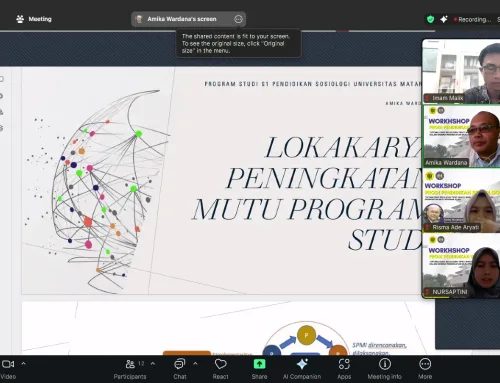Image resolution: width=500 pixels, height=383 pixels.
Task: Toggle the Video camera button
Action: coord(8,364)
